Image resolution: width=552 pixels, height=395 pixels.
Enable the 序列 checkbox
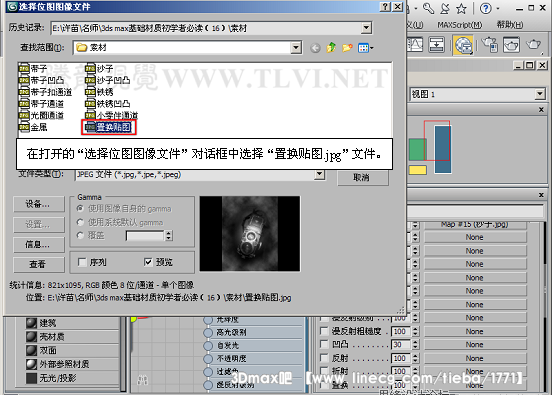coord(82,262)
